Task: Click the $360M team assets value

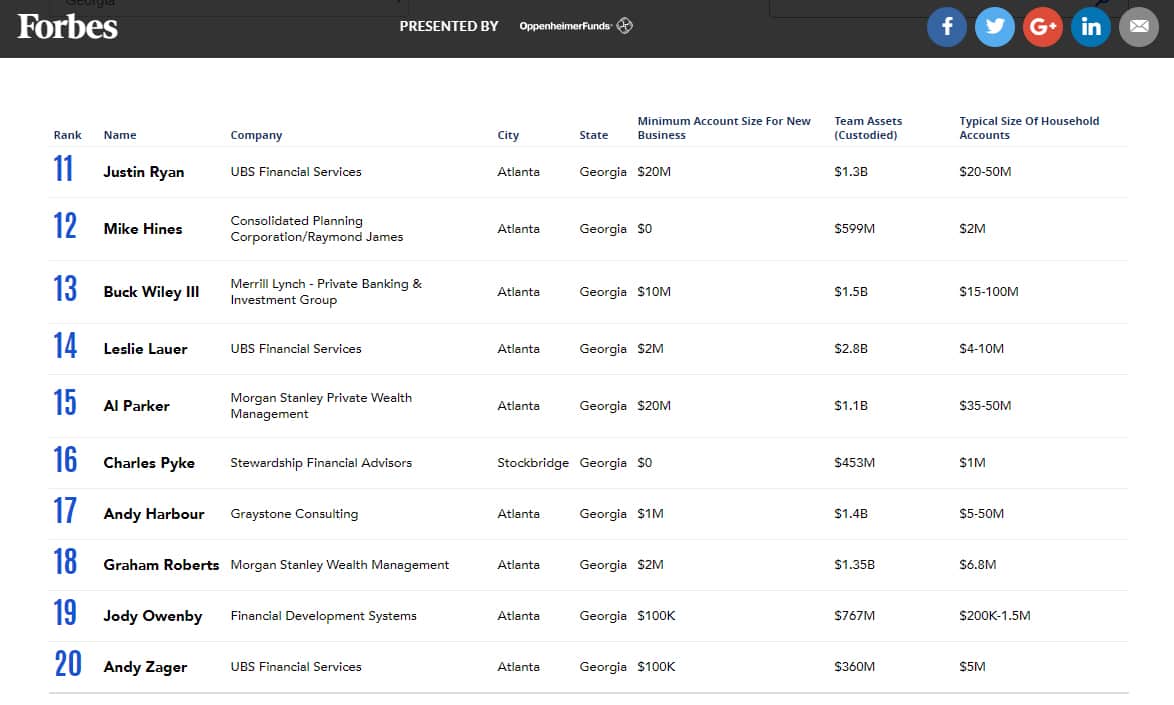Action: pos(854,667)
